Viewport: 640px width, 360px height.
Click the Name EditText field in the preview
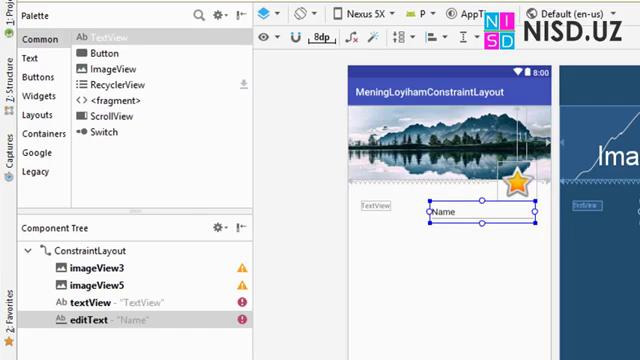click(x=482, y=212)
